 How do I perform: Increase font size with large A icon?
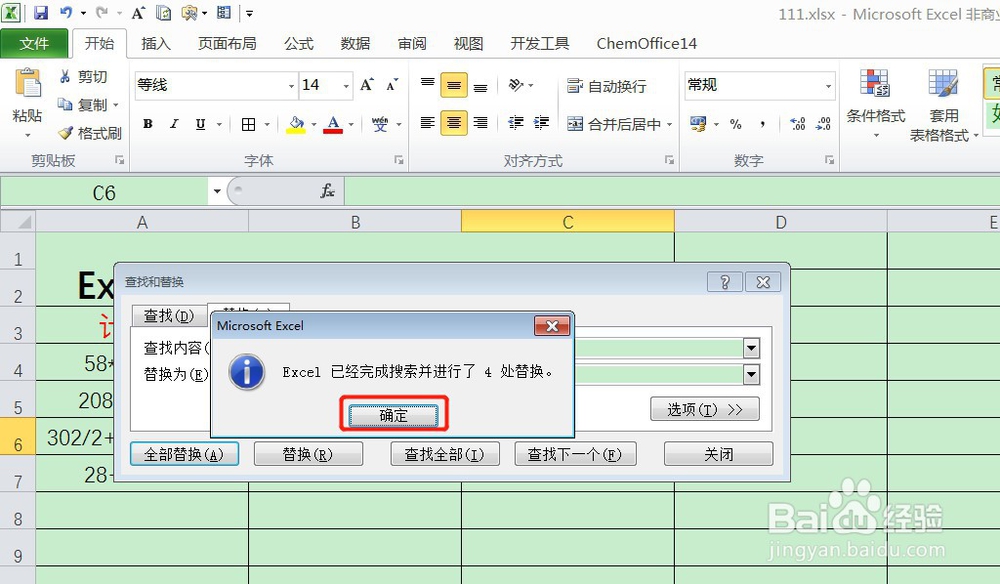pyautogui.click(x=367, y=85)
